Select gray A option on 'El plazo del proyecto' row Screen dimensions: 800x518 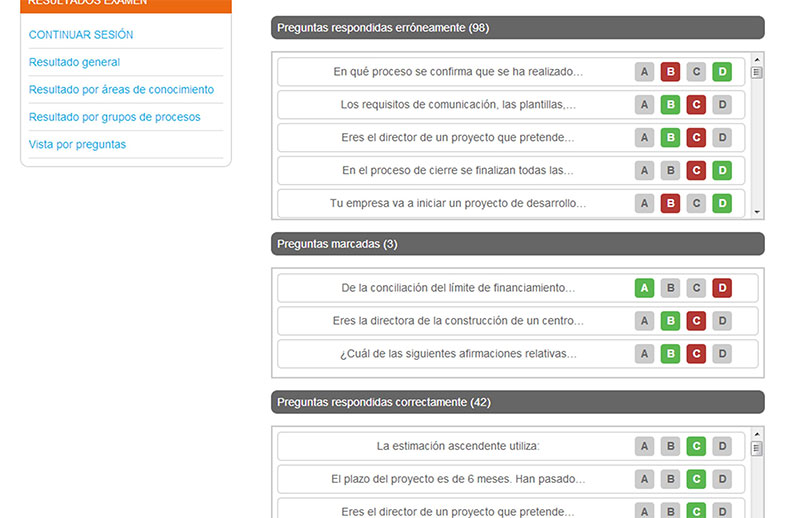pyautogui.click(x=645, y=479)
